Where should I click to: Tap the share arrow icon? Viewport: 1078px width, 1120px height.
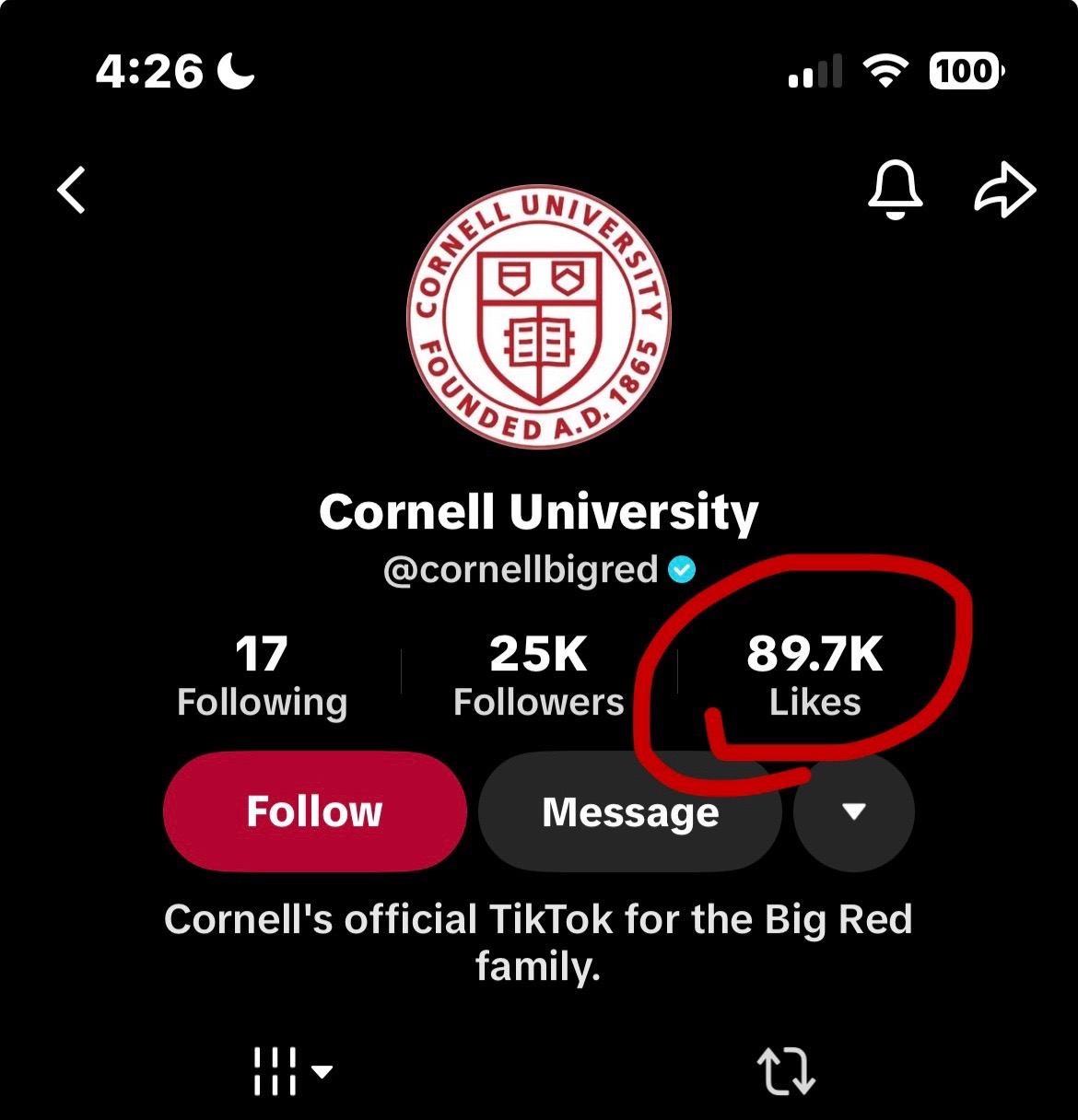(x=1004, y=191)
